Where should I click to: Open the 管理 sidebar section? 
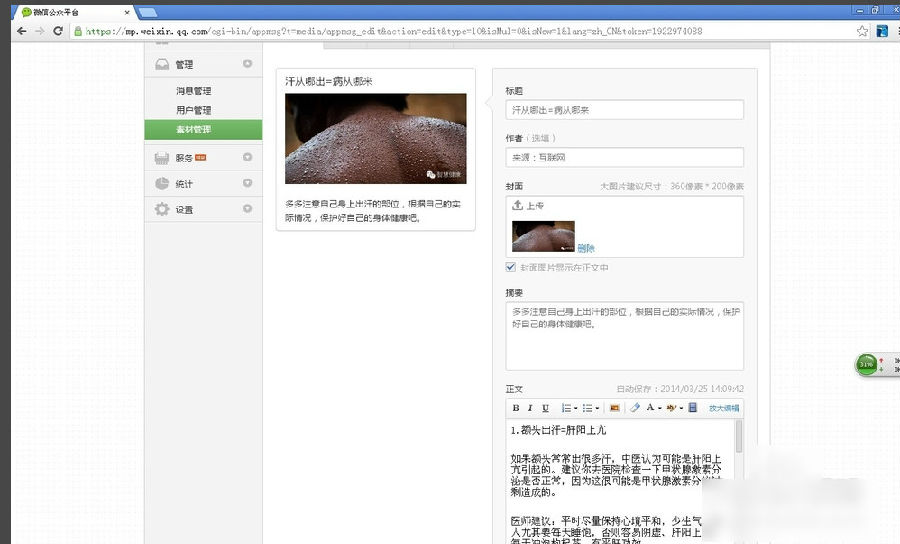[203, 64]
